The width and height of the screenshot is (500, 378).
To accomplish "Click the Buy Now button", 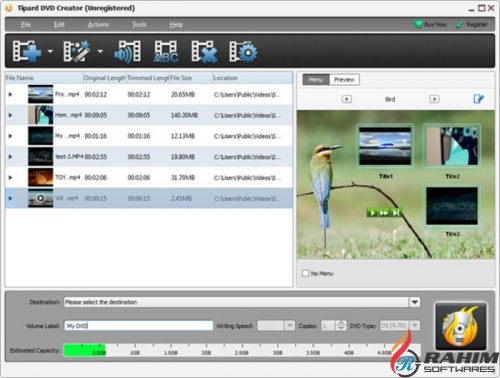I will point(430,24).
